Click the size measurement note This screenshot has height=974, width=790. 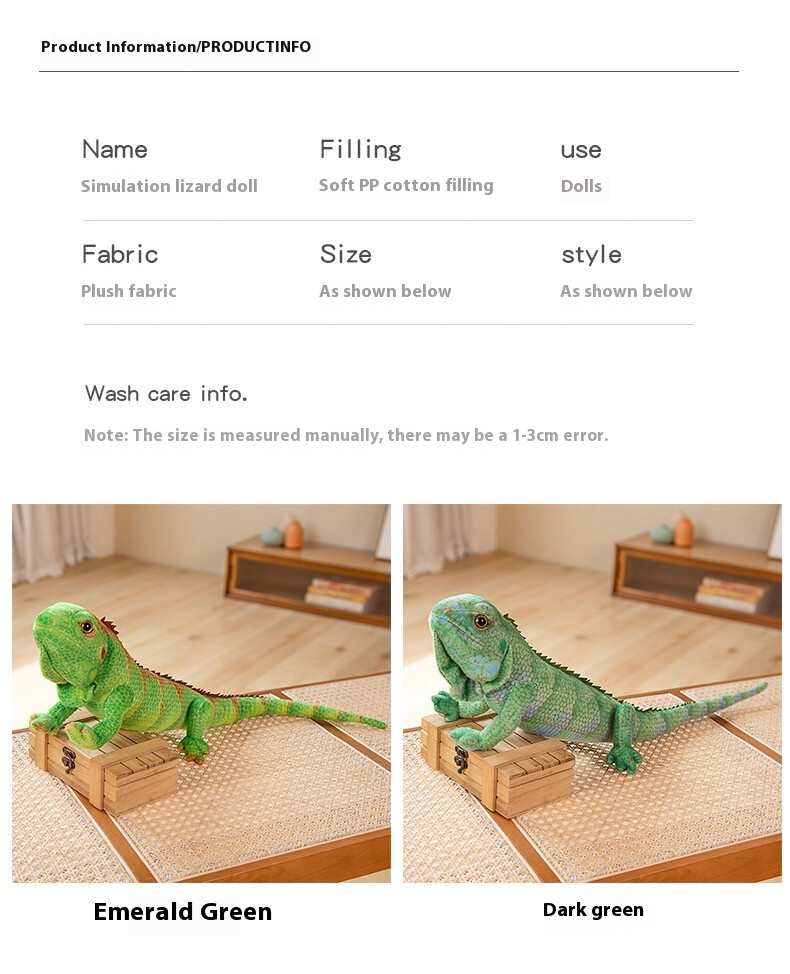click(x=346, y=435)
